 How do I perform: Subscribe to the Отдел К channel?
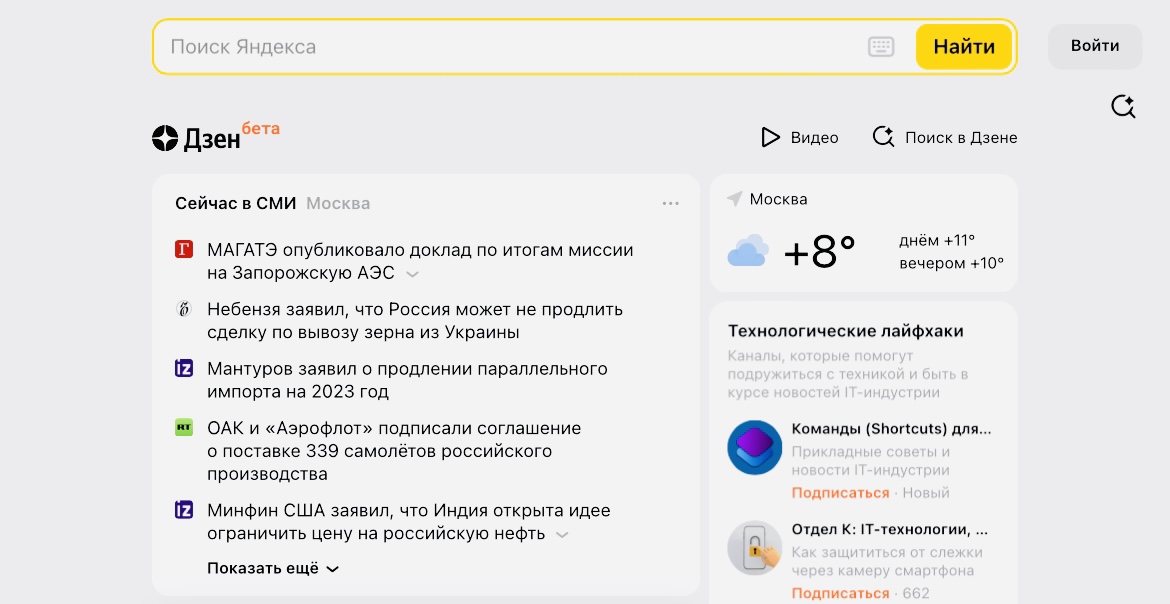point(840,594)
